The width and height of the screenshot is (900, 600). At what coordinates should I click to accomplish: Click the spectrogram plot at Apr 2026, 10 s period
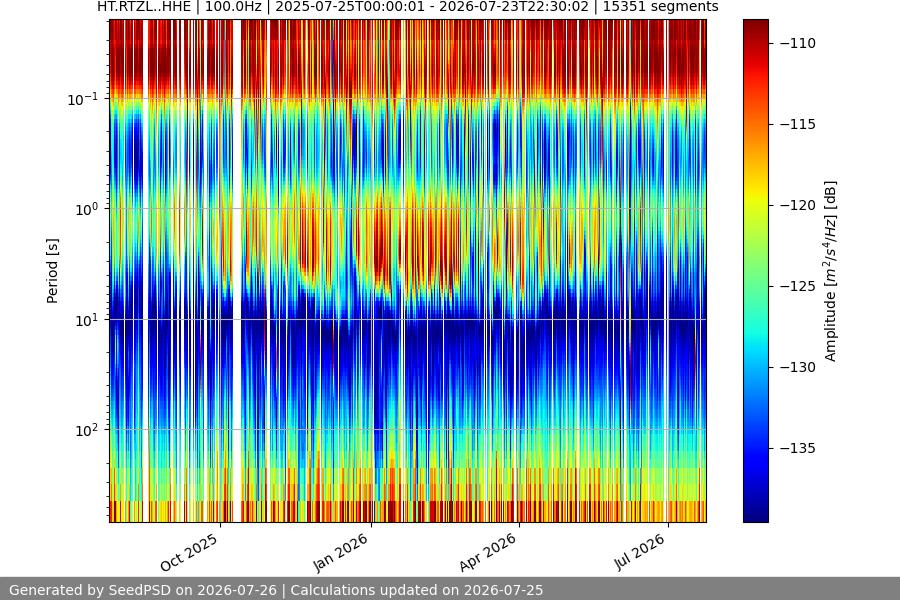tap(519, 320)
